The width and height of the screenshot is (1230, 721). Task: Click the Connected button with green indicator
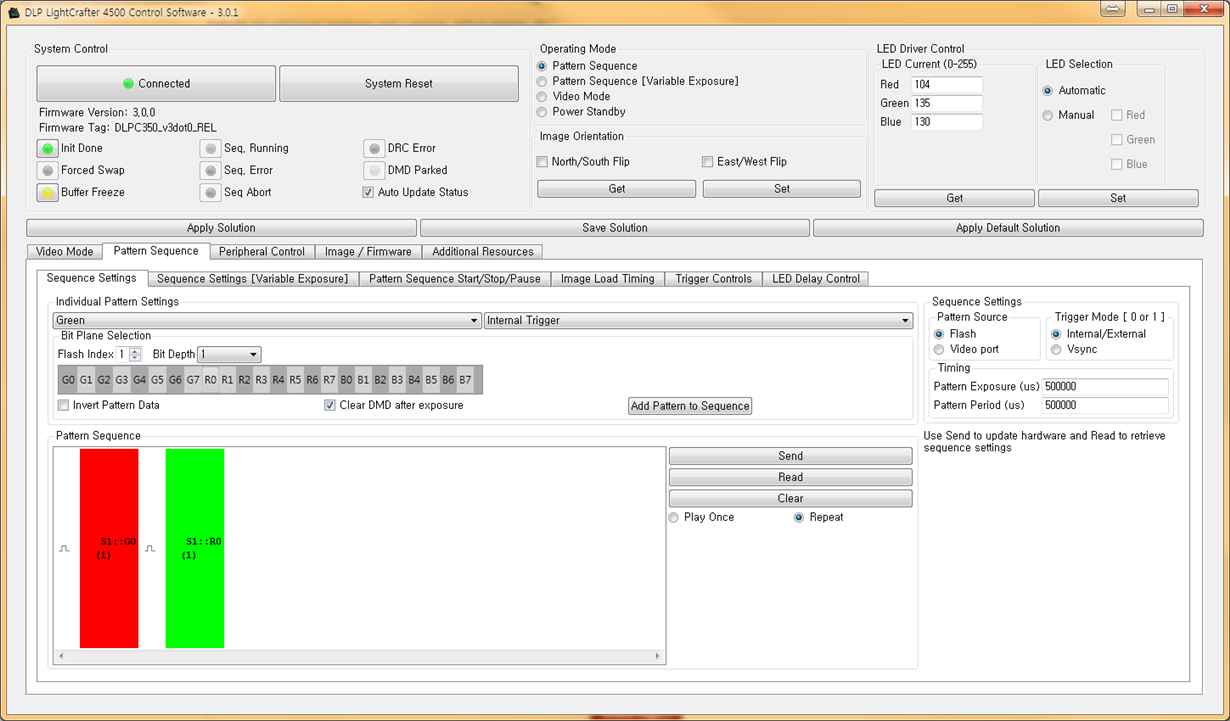(156, 84)
